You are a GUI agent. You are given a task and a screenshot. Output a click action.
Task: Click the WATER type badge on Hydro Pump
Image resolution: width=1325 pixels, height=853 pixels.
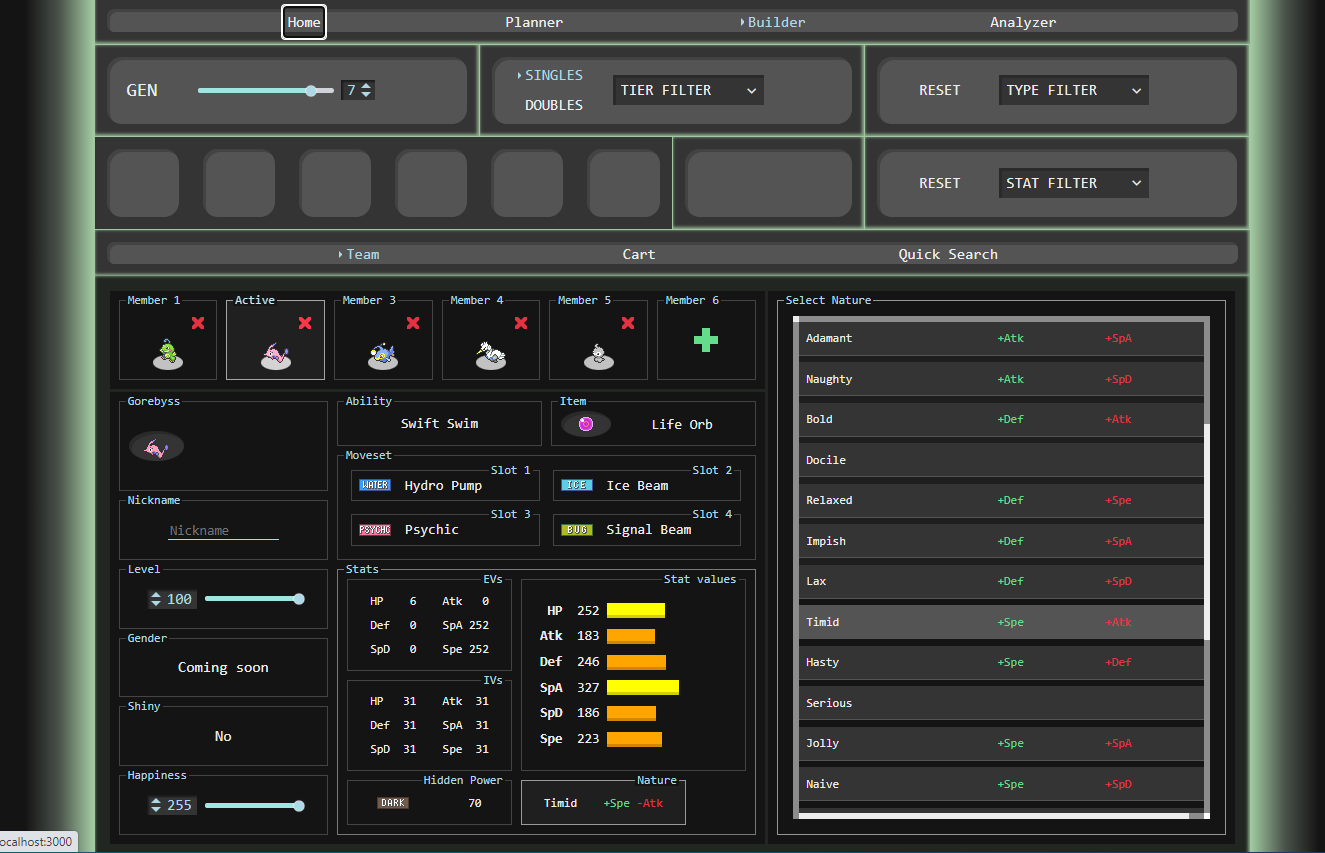(x=375, y=485)
